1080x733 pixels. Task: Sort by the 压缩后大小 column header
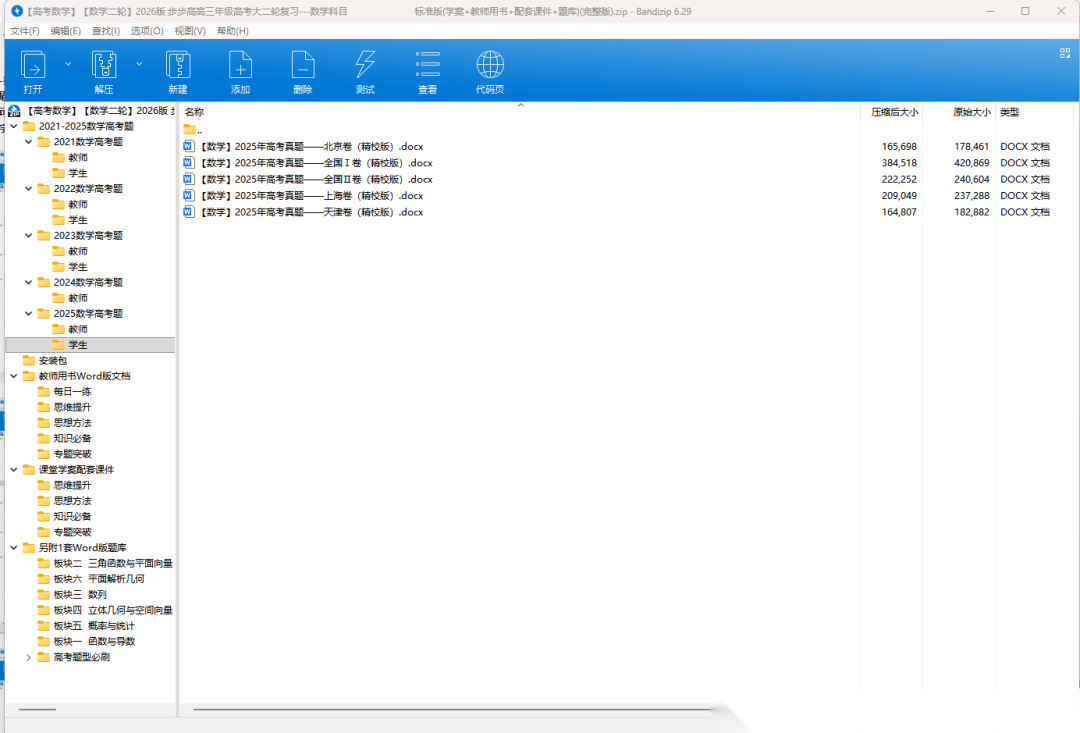tap(894, 112)
